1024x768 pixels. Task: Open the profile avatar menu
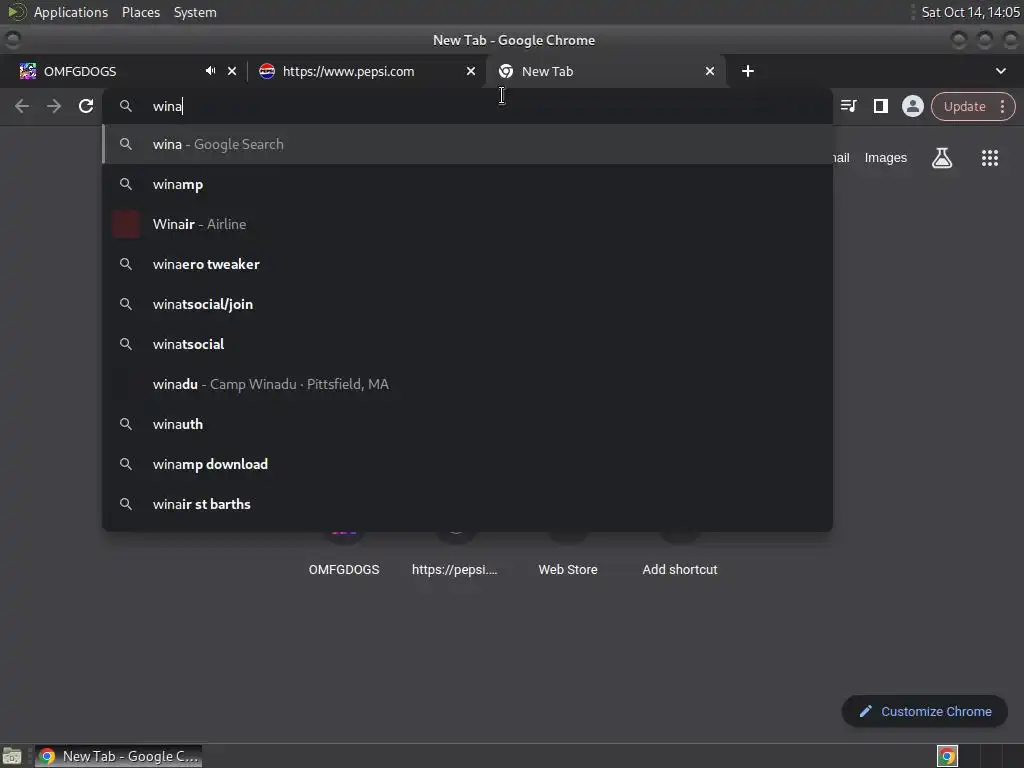pos(912,106)
